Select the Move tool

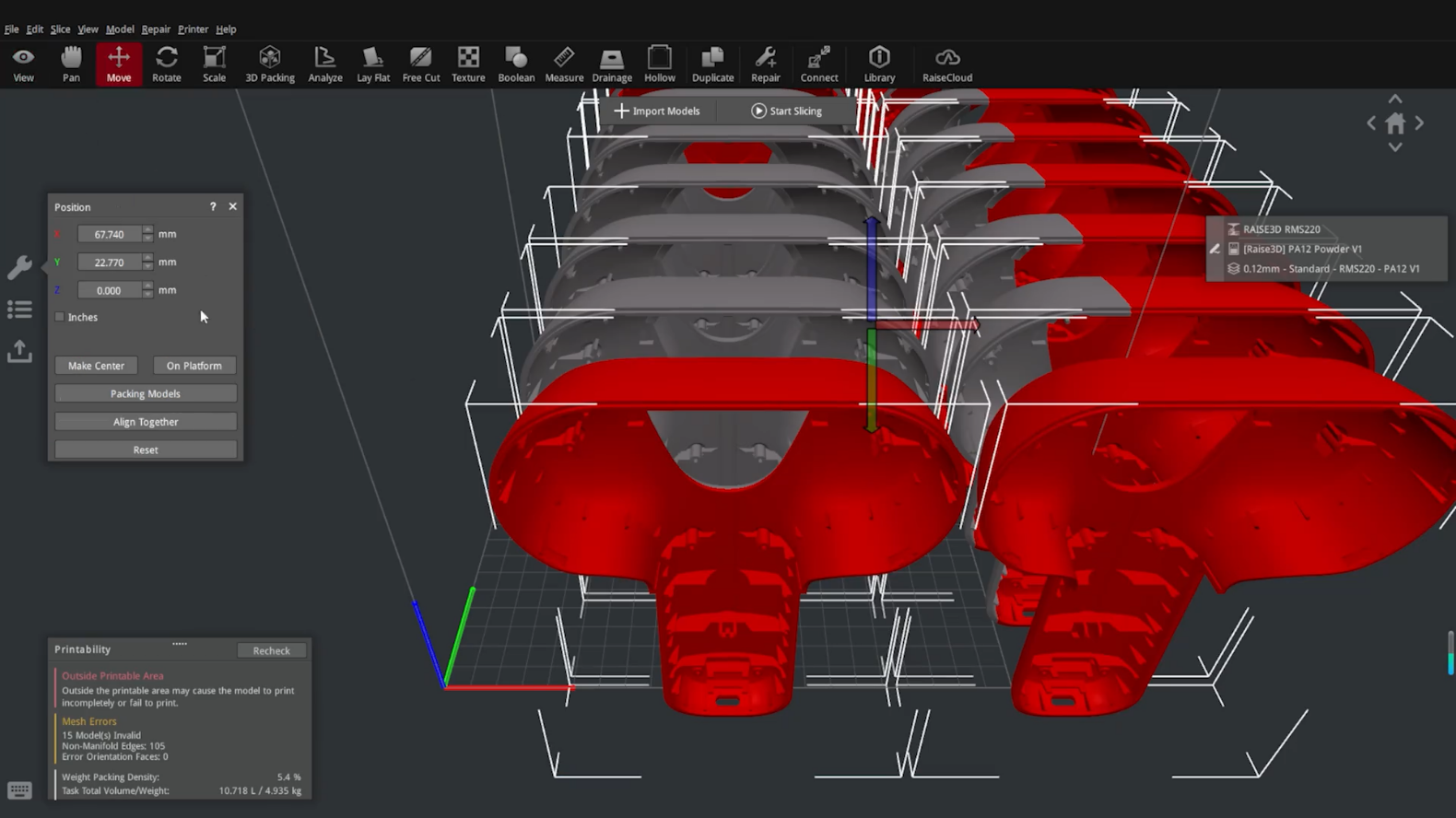pyautogui.click(x=119, y=64)
